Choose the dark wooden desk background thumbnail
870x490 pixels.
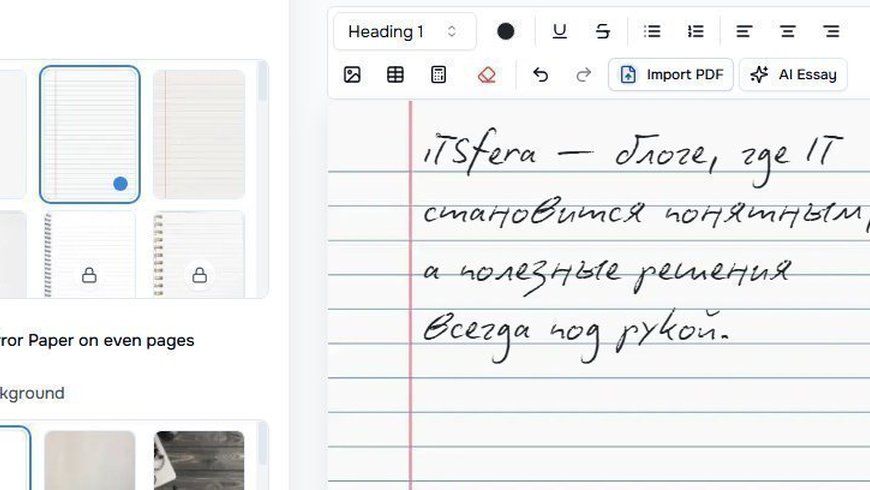[x=199, y=460]
